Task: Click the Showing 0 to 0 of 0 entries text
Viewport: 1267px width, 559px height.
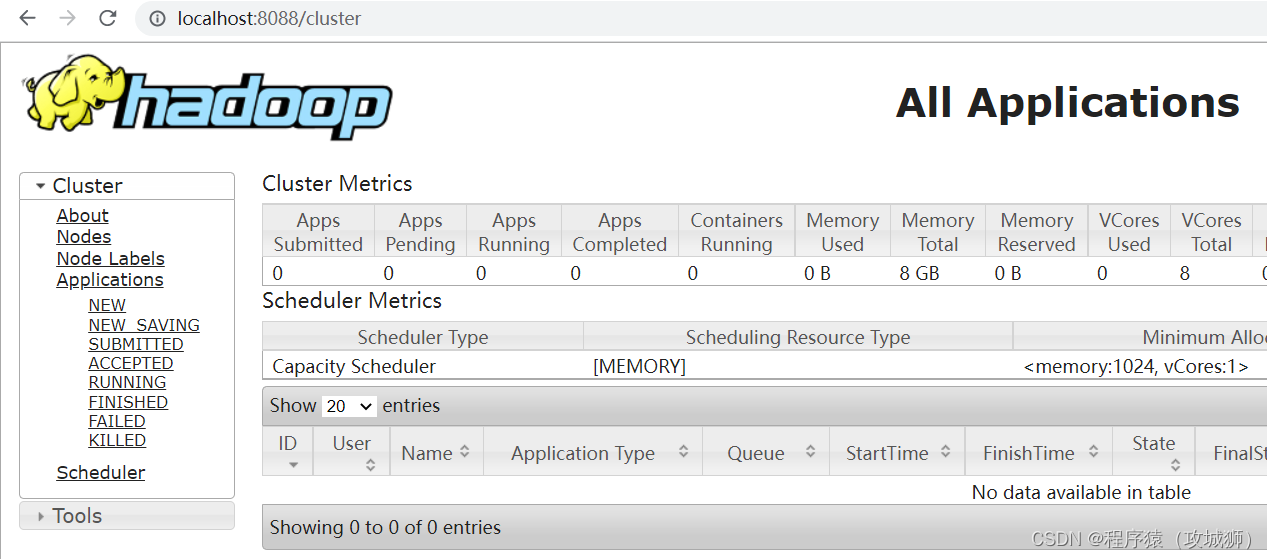Action: pos(386,527)
